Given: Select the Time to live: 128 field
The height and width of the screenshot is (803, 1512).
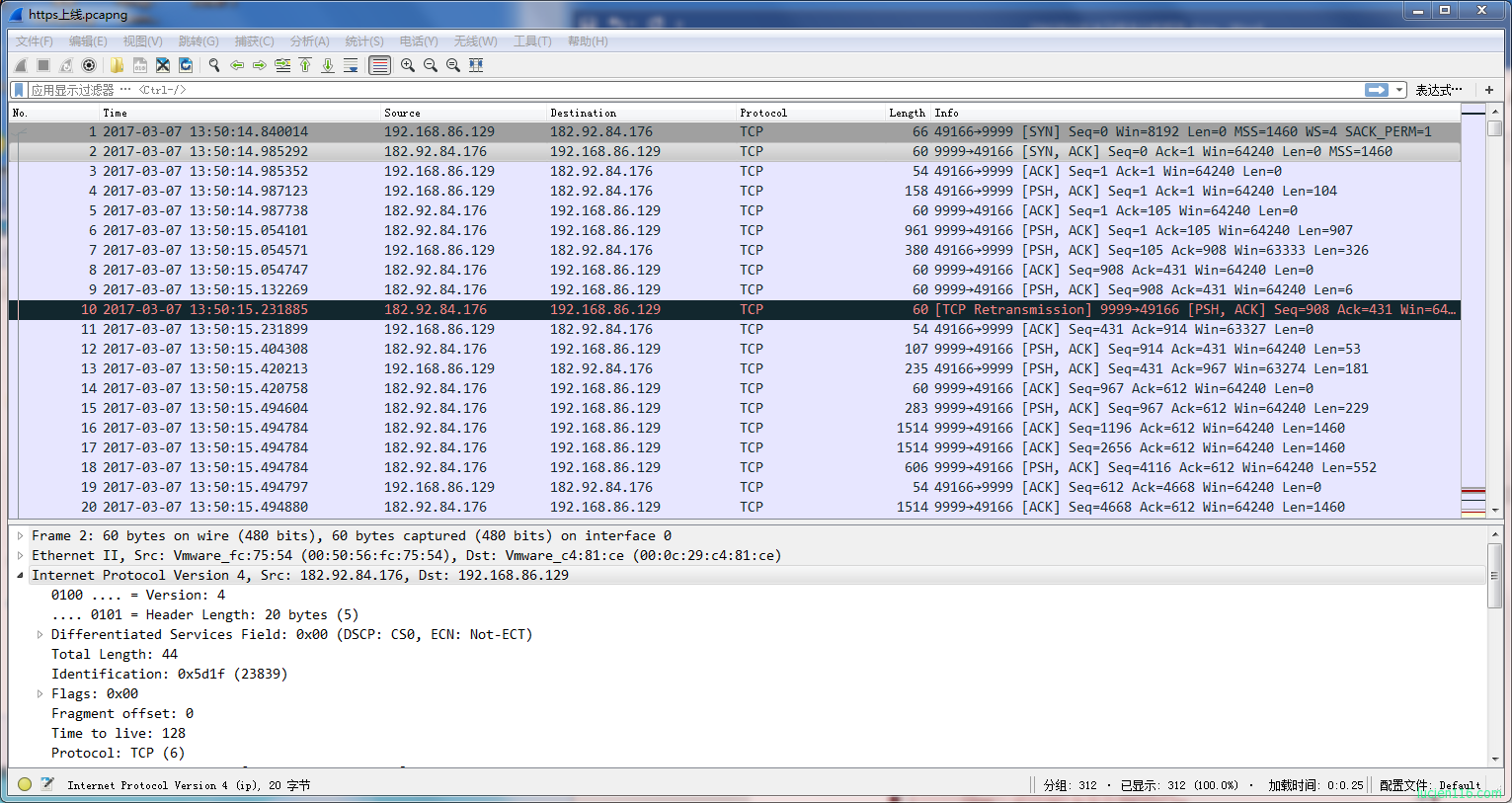Looking at the screenshot, I should (x=119, y=733).
